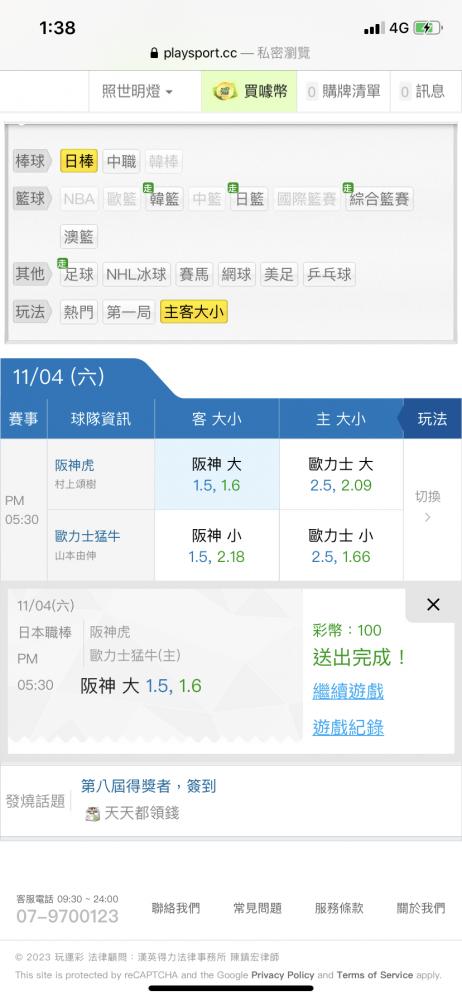Open 阪神虎 team info link
The width and height of the screenshot is (462, 1000).
click(75, 466)
